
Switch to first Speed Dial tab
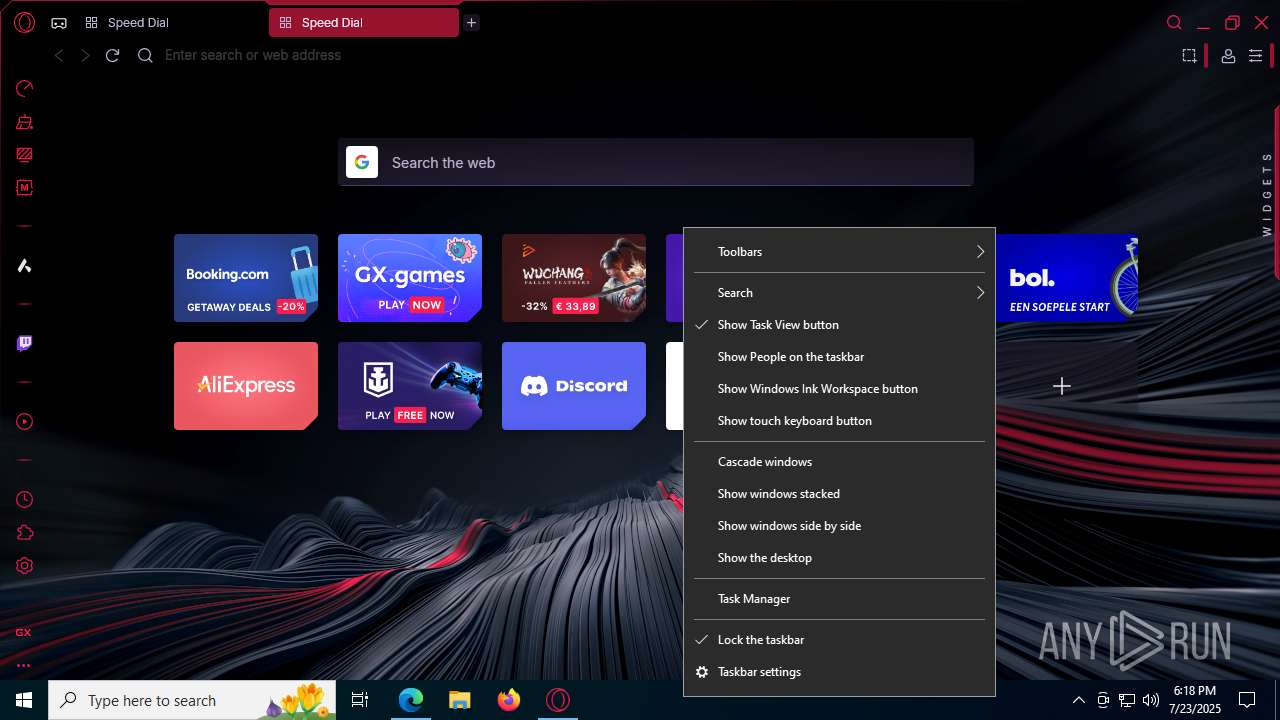171,22
